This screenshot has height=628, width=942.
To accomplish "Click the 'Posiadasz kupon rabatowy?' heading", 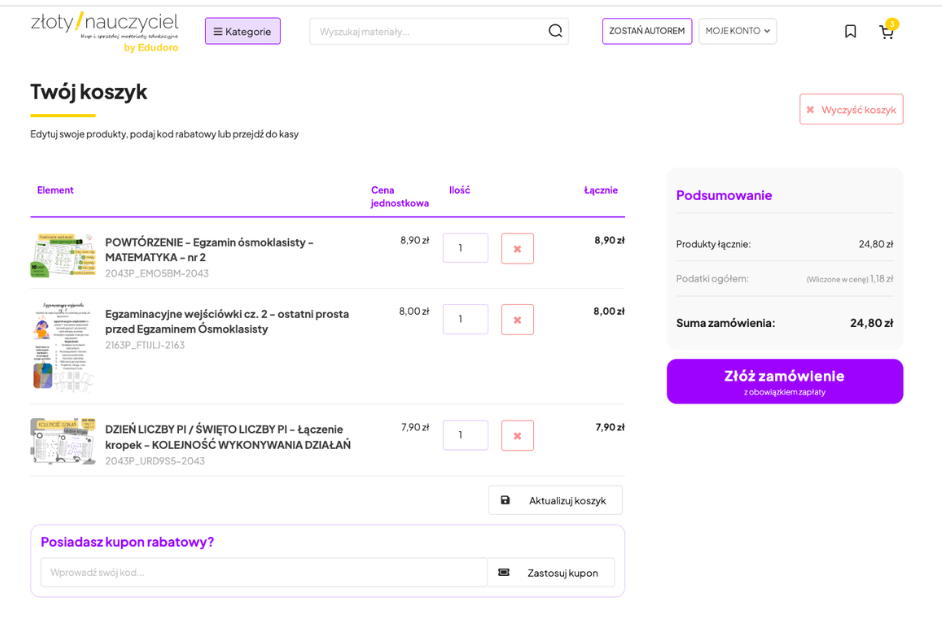I will pos(127,542).
